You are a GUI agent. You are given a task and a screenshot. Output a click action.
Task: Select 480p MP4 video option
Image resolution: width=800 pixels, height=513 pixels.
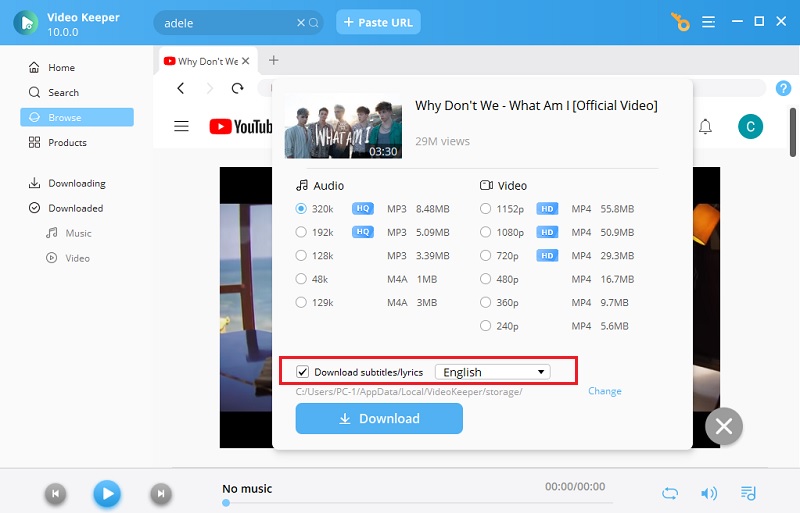485,279
